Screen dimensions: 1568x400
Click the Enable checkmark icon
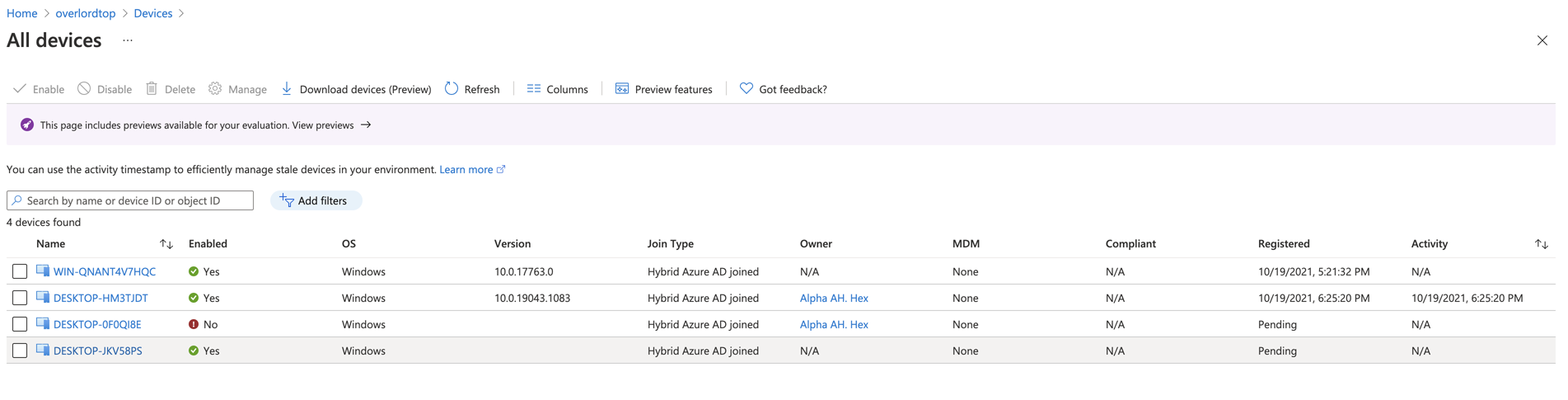pos(20,88)
